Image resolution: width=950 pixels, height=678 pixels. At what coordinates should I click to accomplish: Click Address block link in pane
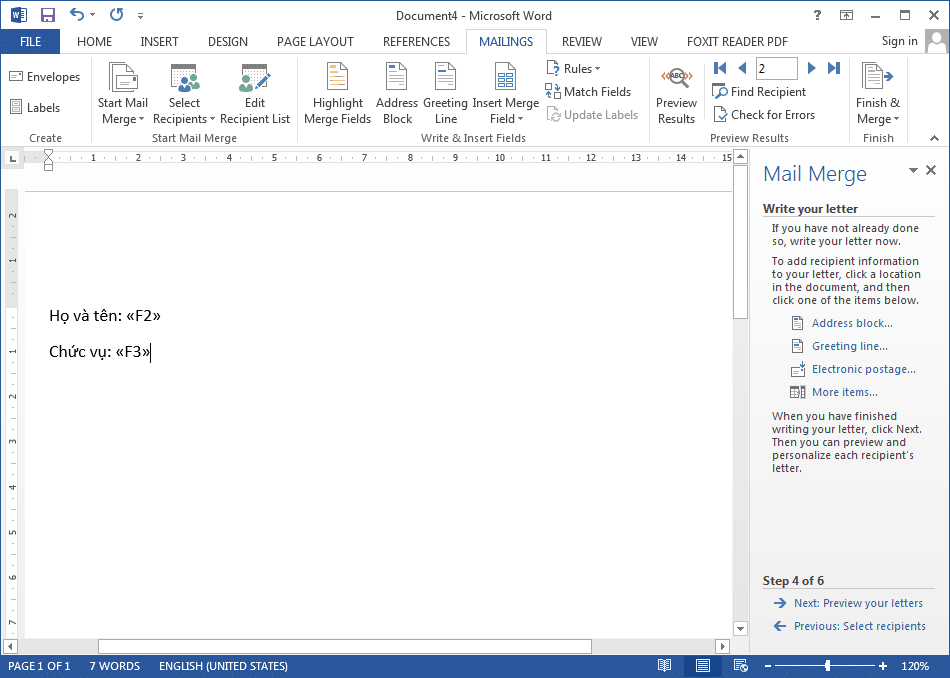click(x=852, y=323)
